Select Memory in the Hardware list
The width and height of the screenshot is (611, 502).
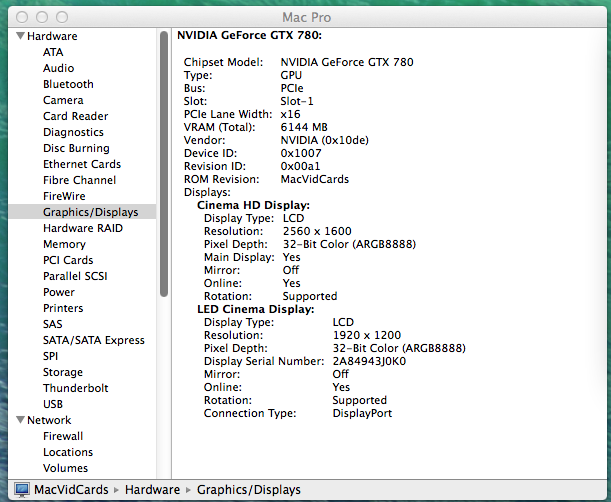click(64, 244)
